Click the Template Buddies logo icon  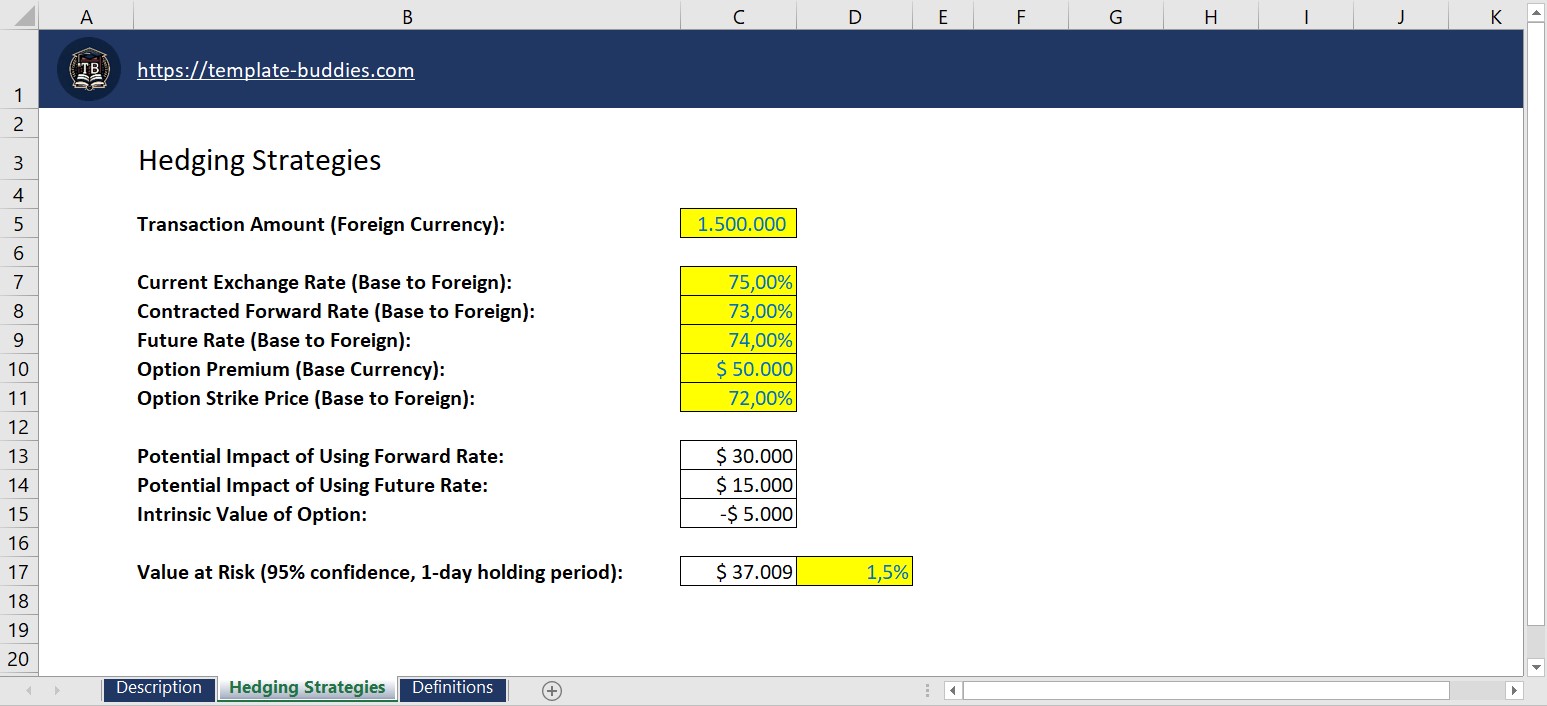click(x=88, y=69)
